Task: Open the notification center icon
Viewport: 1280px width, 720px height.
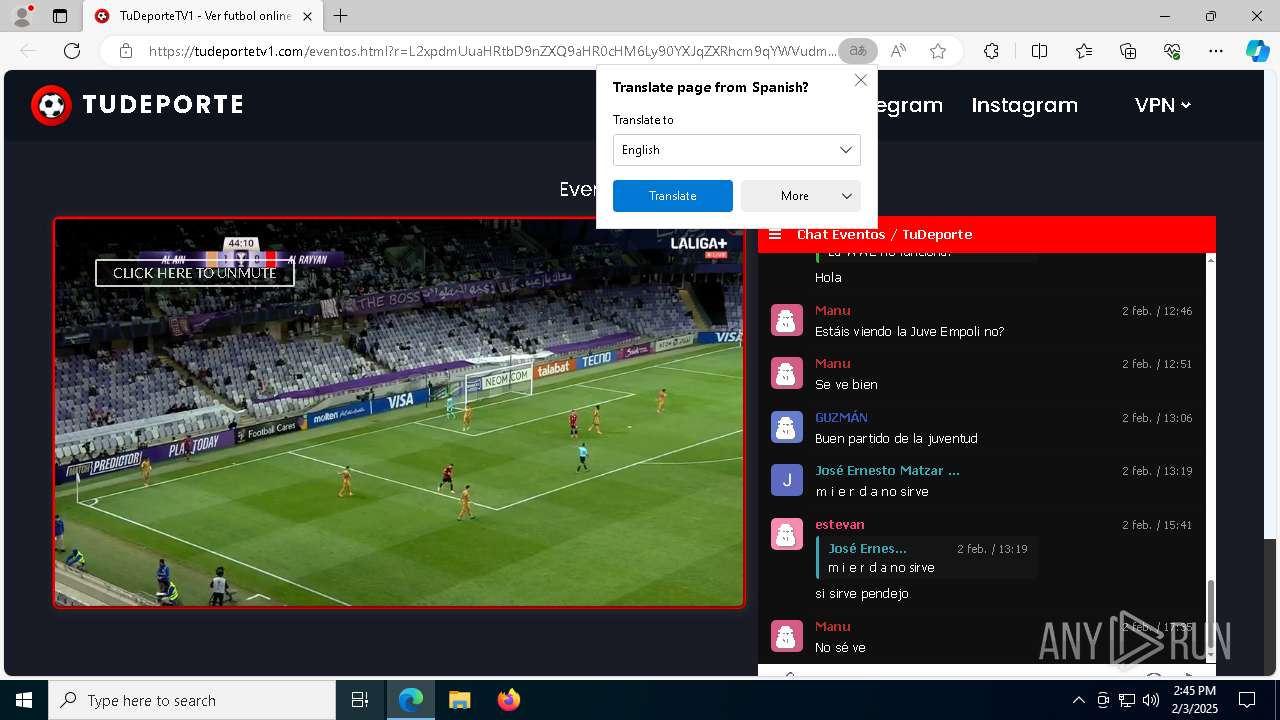Action: (1247, 700)
